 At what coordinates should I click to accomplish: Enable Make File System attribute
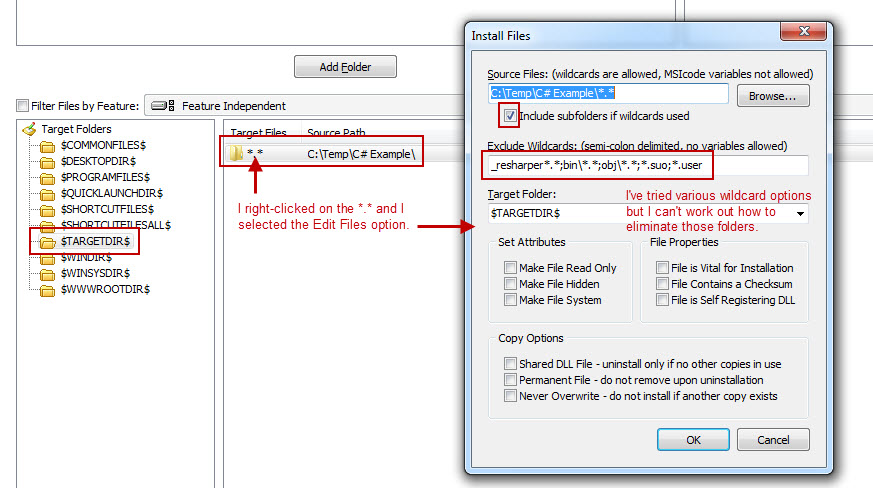coord(510,300)
